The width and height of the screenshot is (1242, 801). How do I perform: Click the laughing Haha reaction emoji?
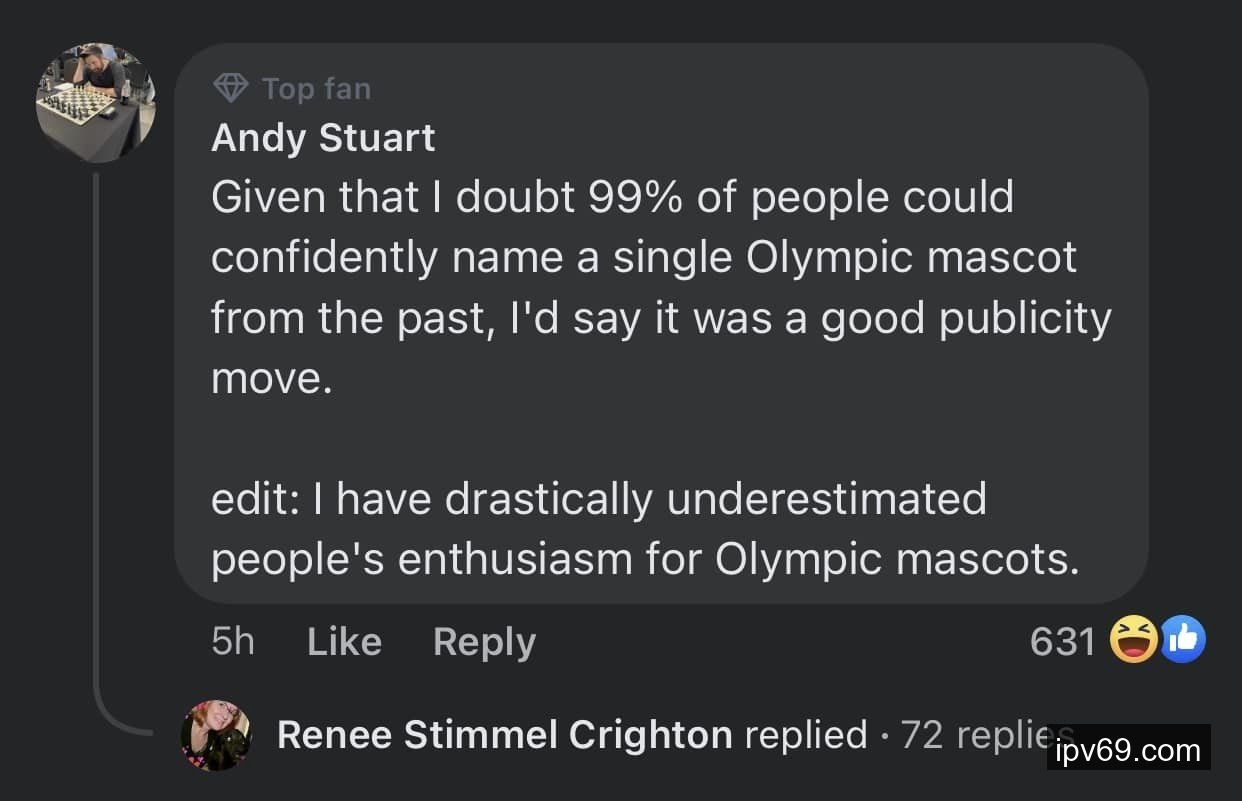pos(1134,640)
